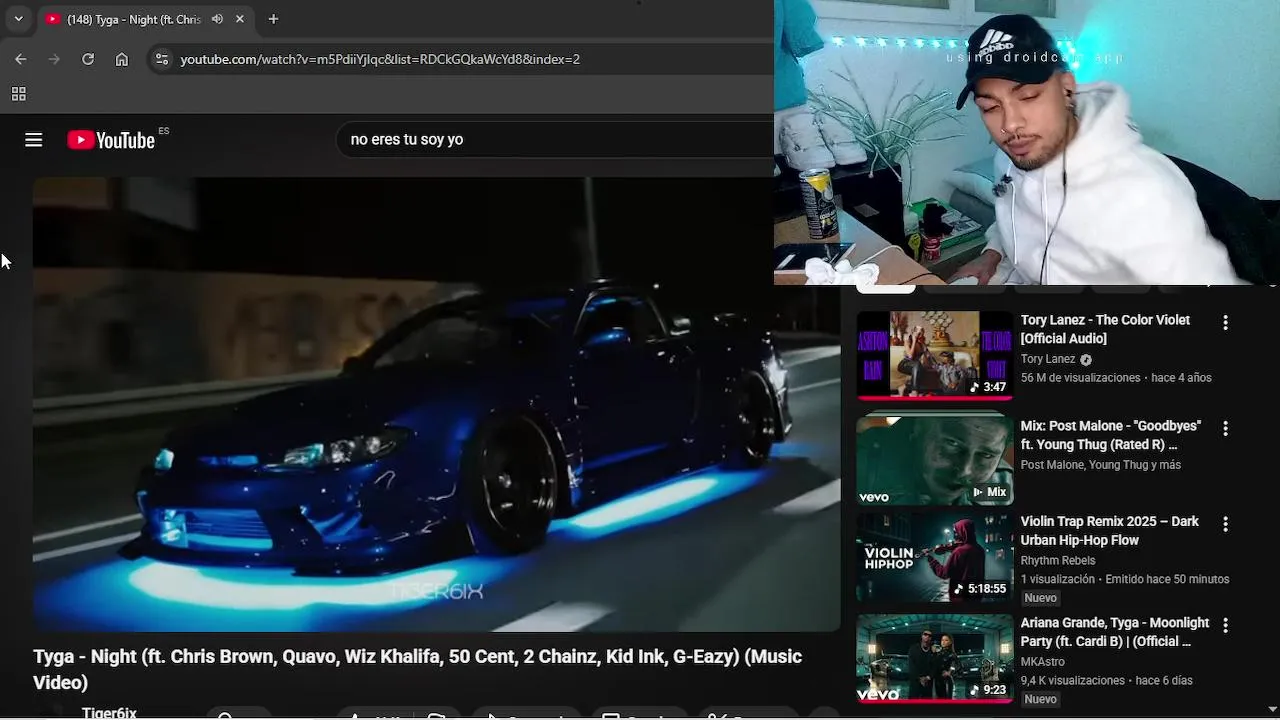The height and width of the screenshot is (720, 1280).
Task: Open a new browser tab
Action: 273,19
